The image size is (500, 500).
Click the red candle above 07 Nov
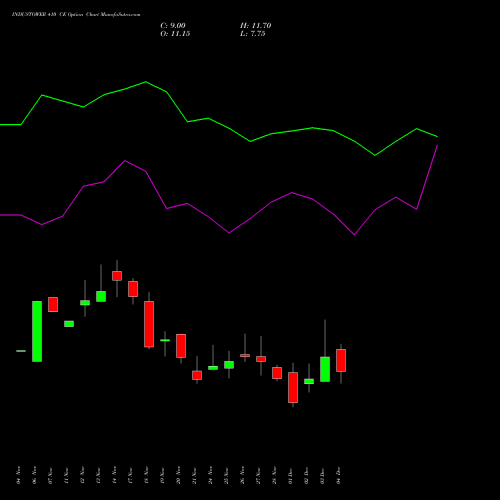(x=53, y=304)
